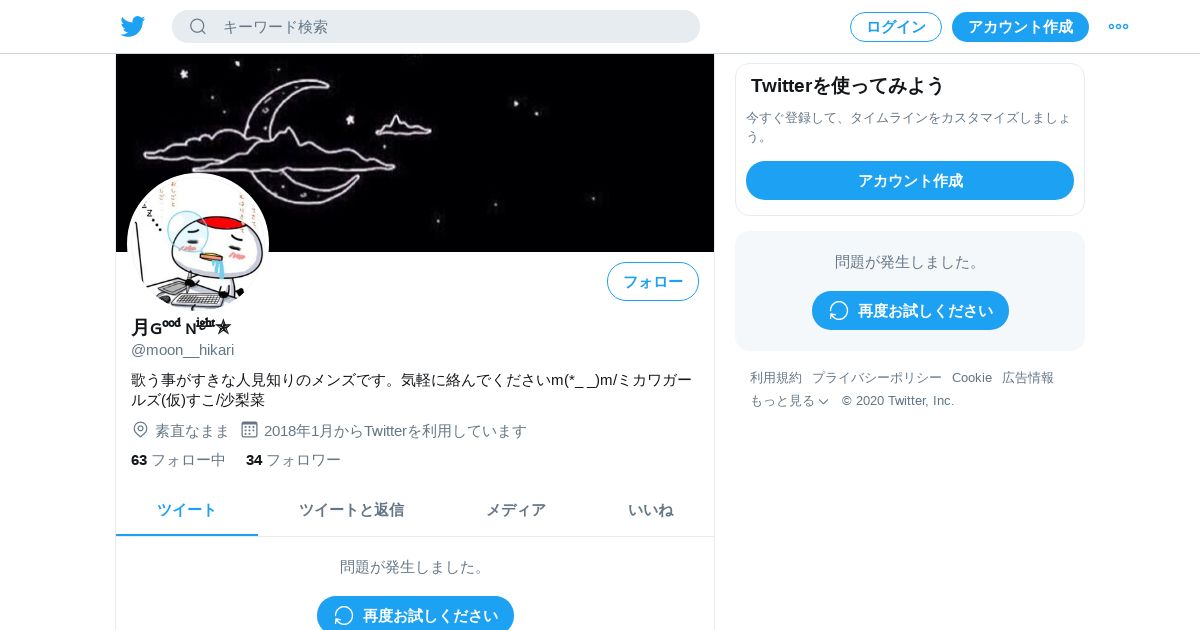Click the アカウント作成 button in the sidebar
This screenshot has width=1200, height=630.
(910, 181)
